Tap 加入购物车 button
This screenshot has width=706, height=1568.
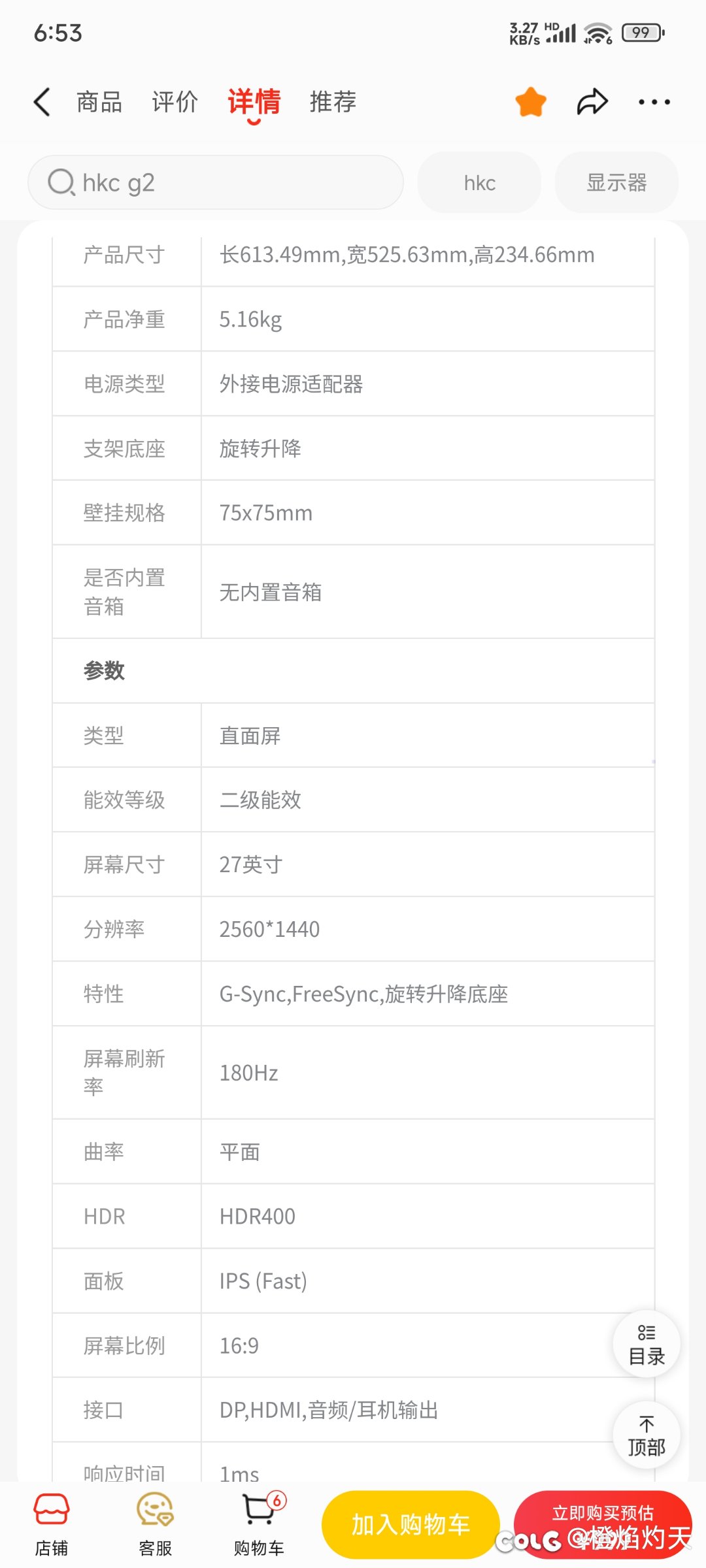click(411, 1525)
